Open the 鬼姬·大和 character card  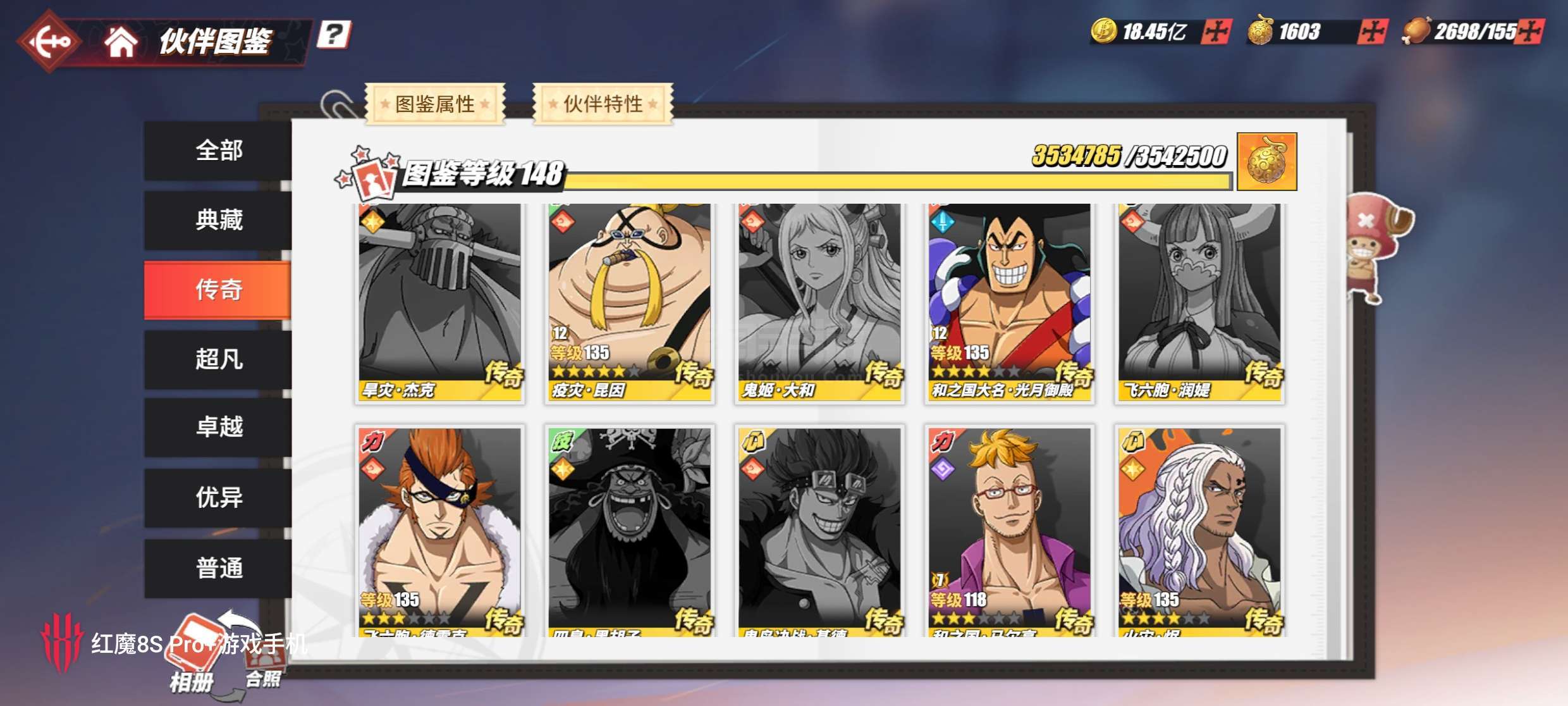click(x=820, y=302)
